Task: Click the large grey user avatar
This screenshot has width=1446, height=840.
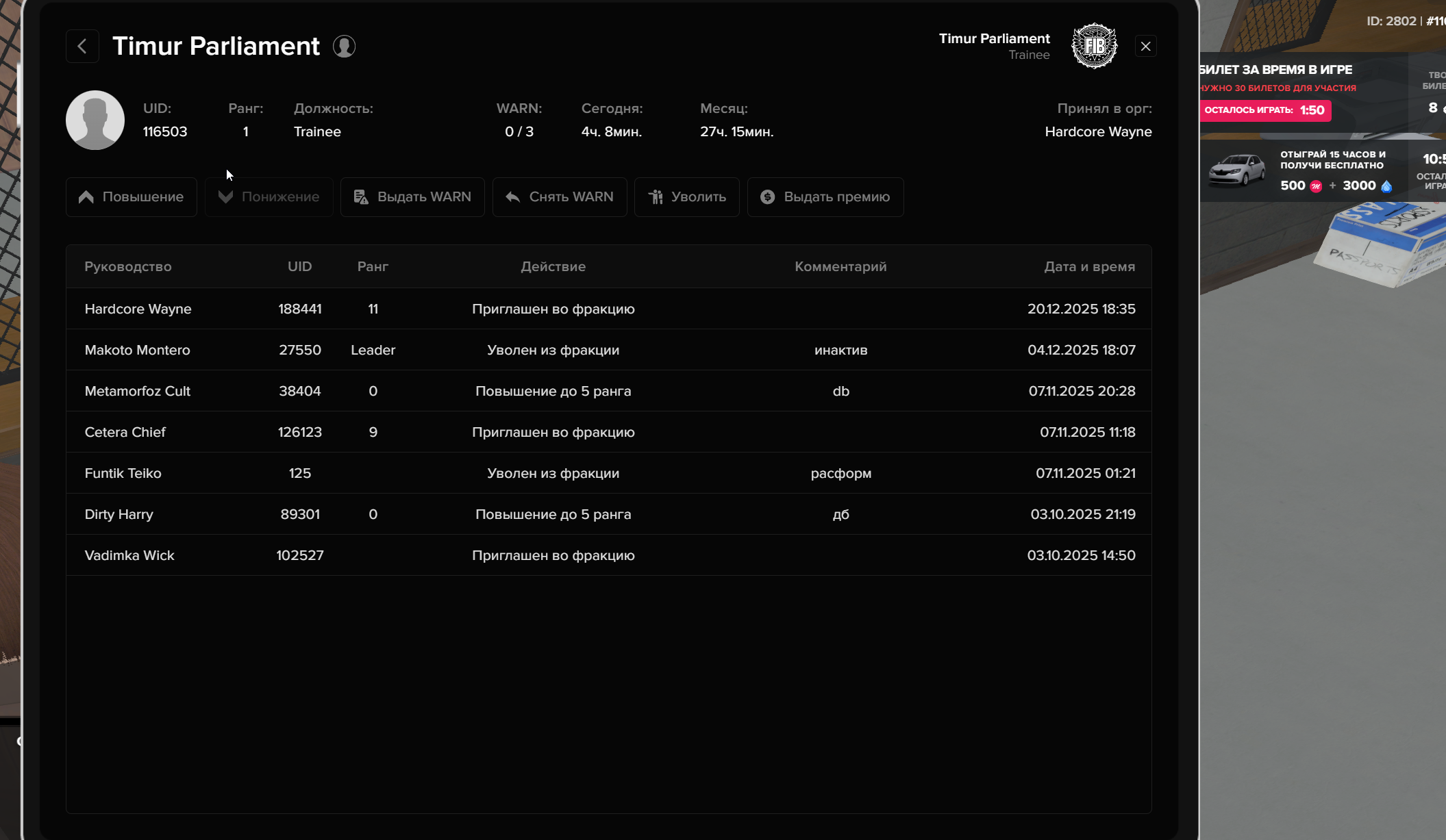Action: 95,120
